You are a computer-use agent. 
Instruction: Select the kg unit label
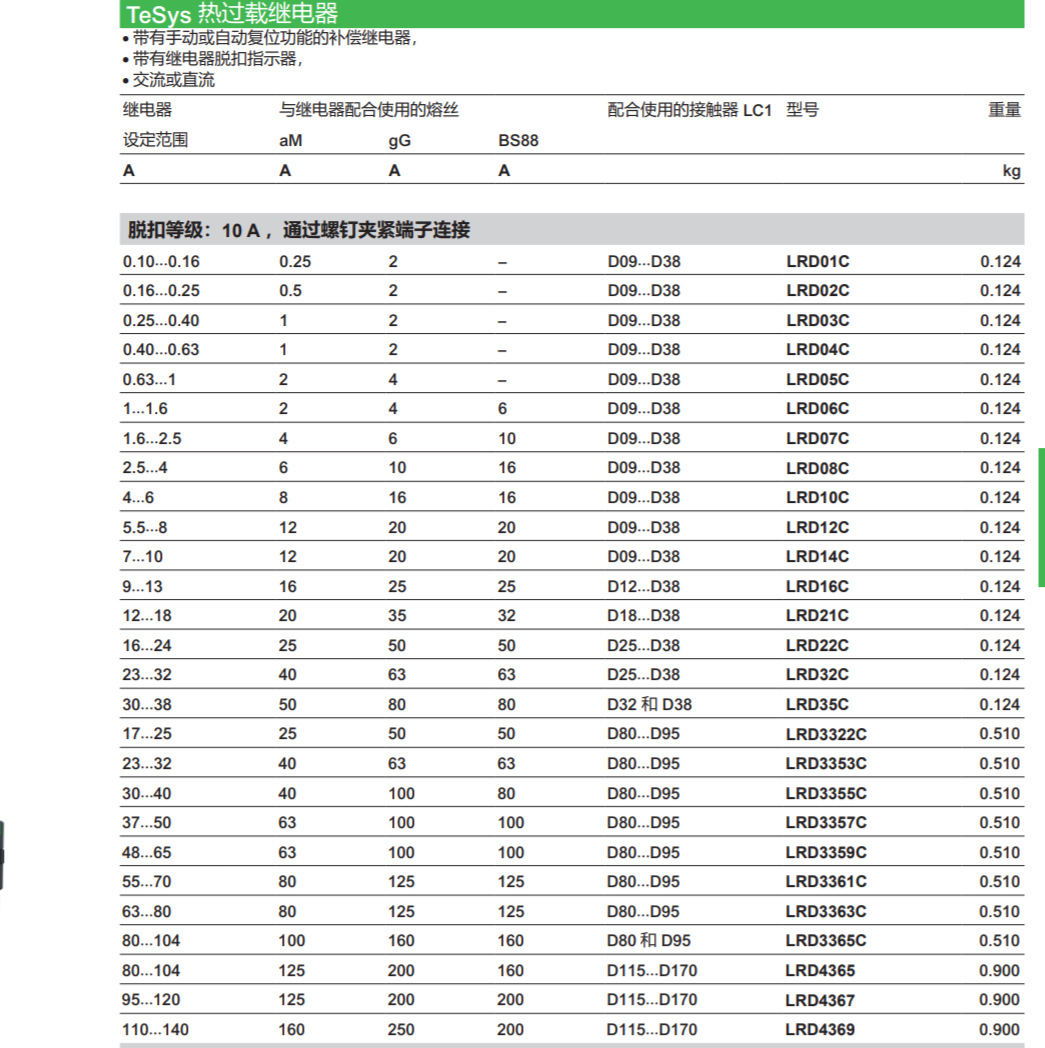coord(1012,170)
